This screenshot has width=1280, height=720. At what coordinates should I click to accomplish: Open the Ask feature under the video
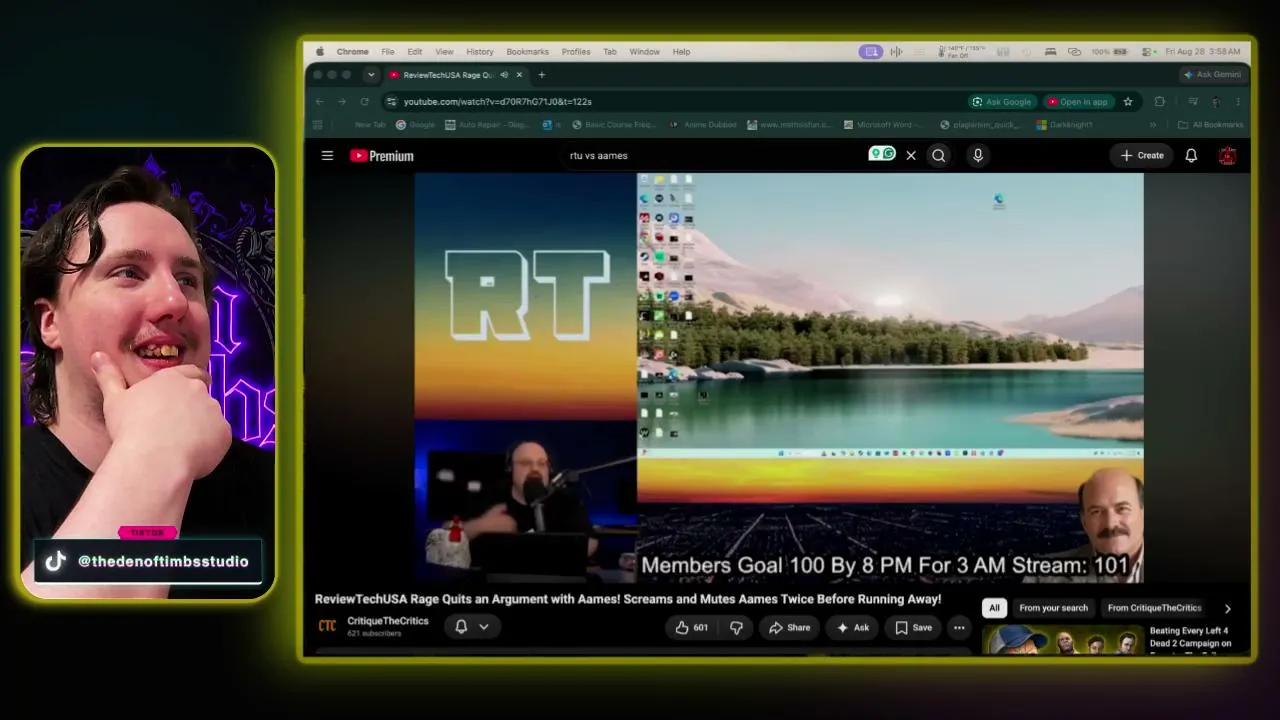click(x=853, y=627)
